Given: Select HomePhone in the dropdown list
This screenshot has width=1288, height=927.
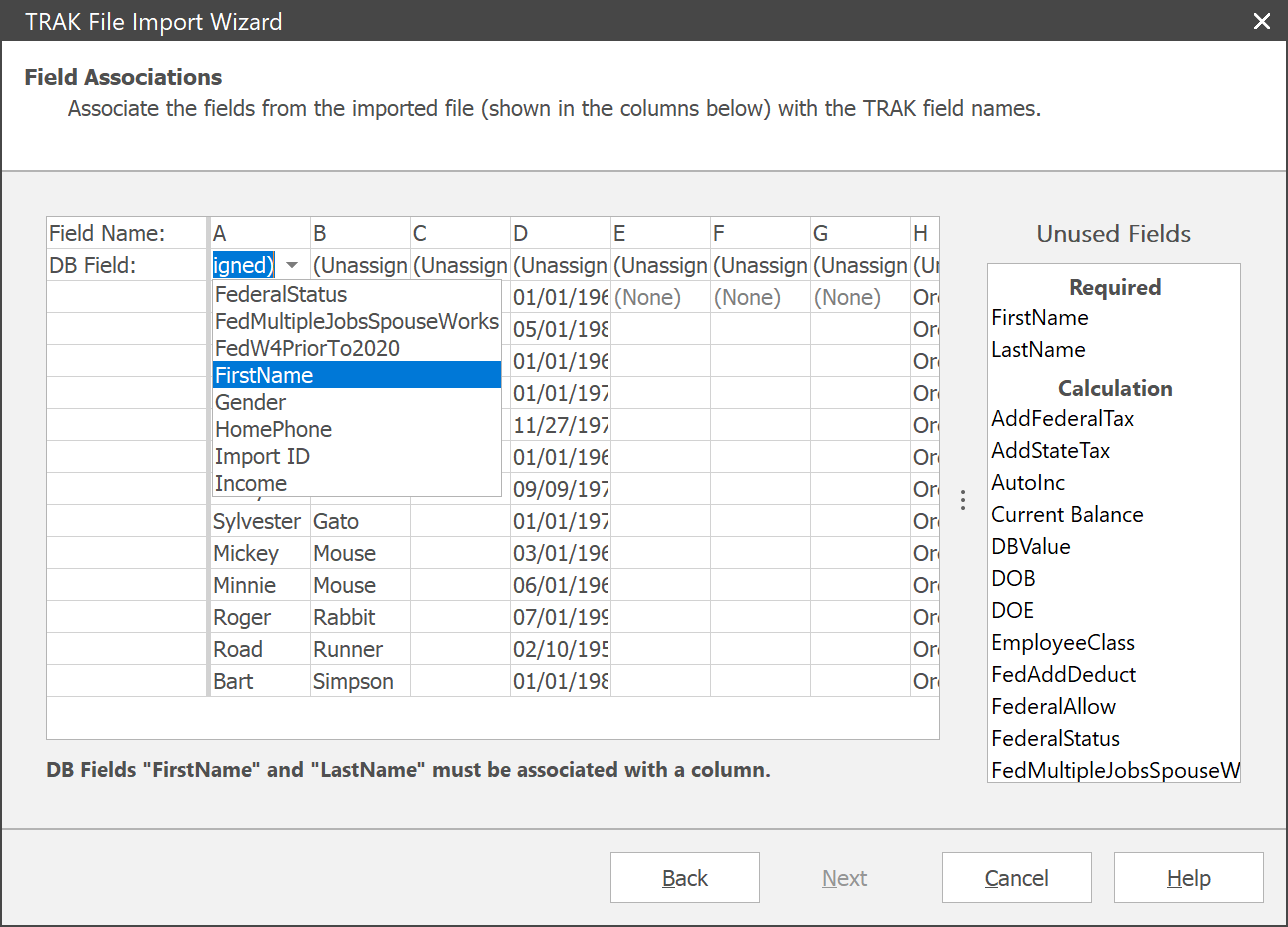Looking at the screenshot, I should point(272,428).
